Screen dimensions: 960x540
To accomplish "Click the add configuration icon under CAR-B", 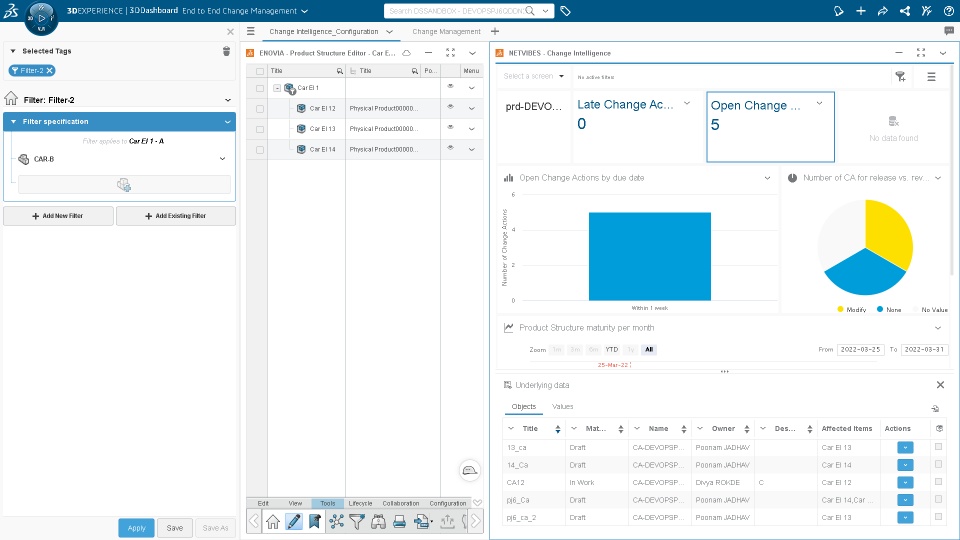I will (x=124, y=185).
